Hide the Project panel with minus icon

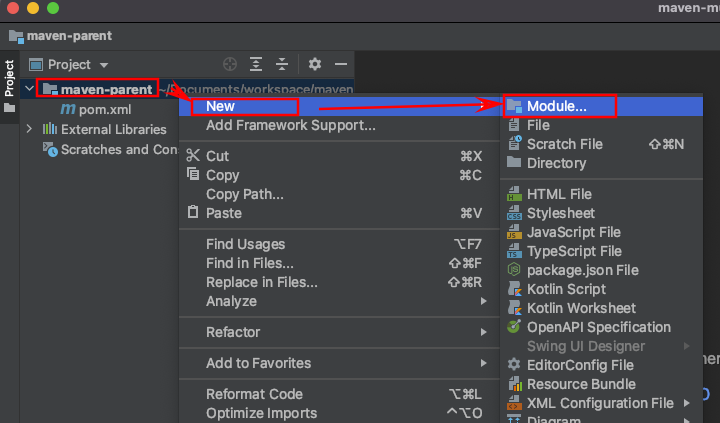pos(341,64)
